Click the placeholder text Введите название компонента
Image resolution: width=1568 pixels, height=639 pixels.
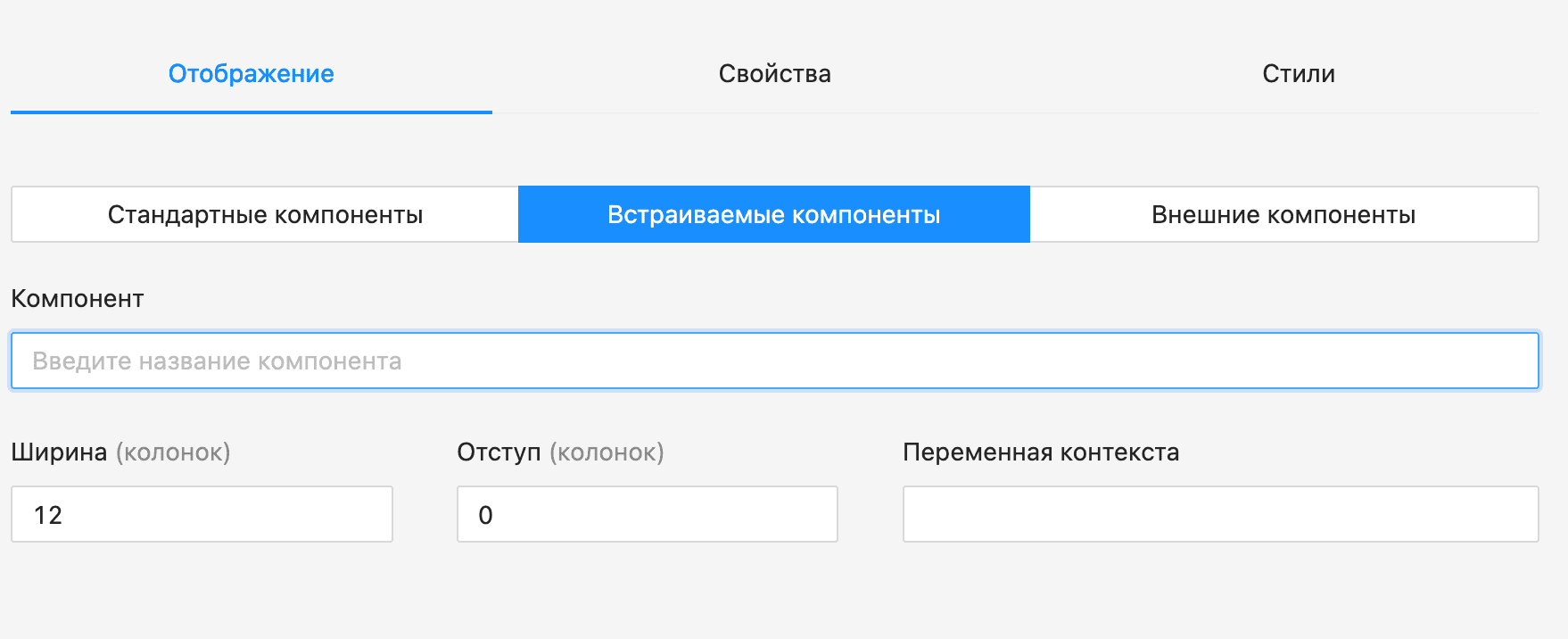point(218,360)
